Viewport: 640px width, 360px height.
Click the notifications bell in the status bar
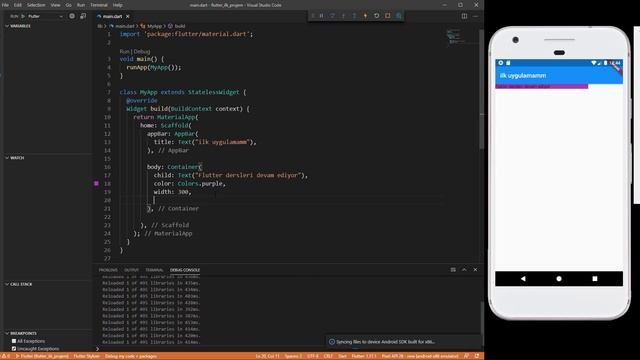[x=477, y=356]
